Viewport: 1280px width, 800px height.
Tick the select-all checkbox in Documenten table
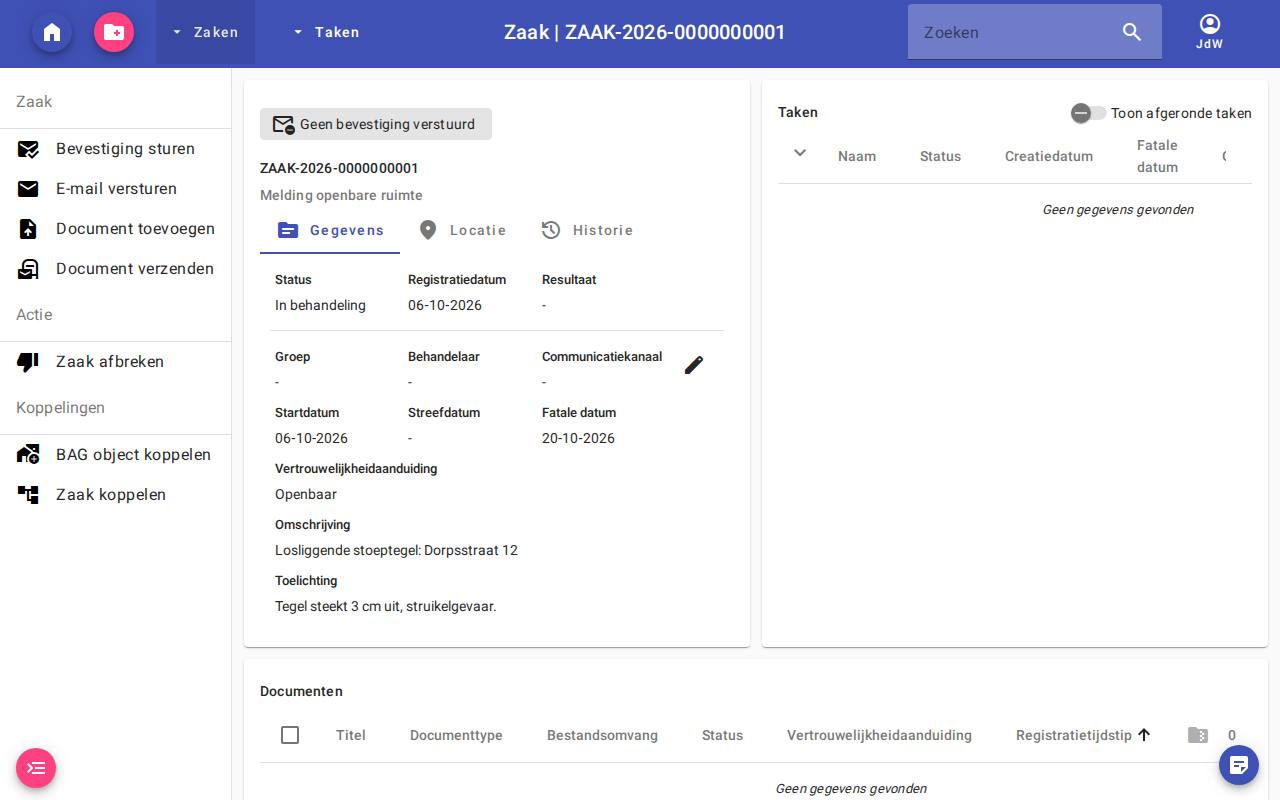click(x=290, y=735)
